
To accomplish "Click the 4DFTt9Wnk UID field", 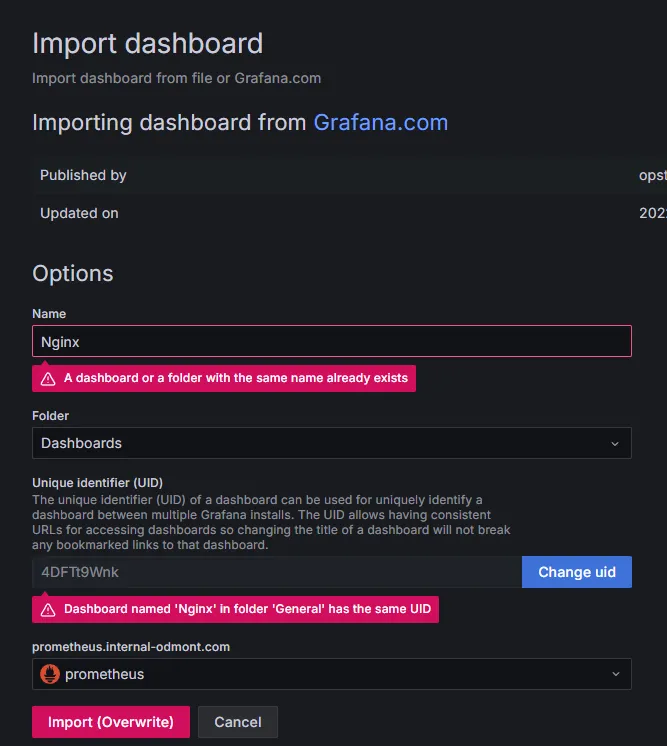I will [x=277, y=572].
